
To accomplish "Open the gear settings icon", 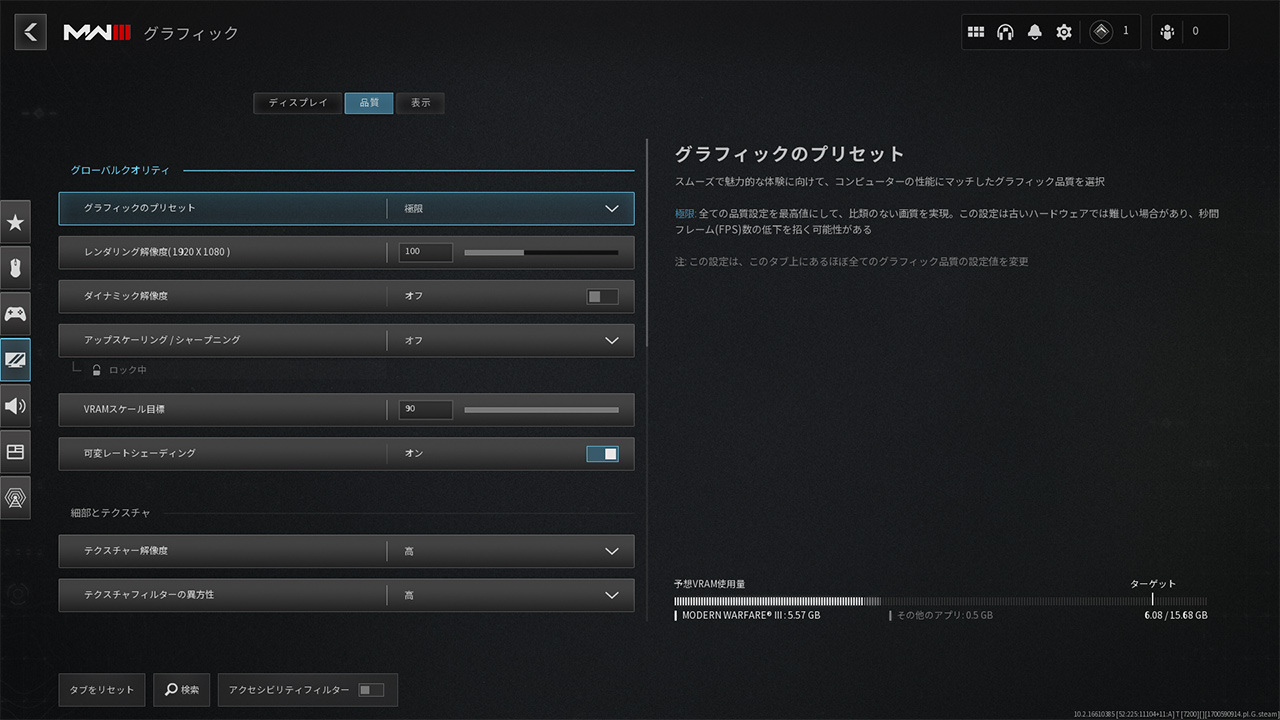I will 1064,32.
